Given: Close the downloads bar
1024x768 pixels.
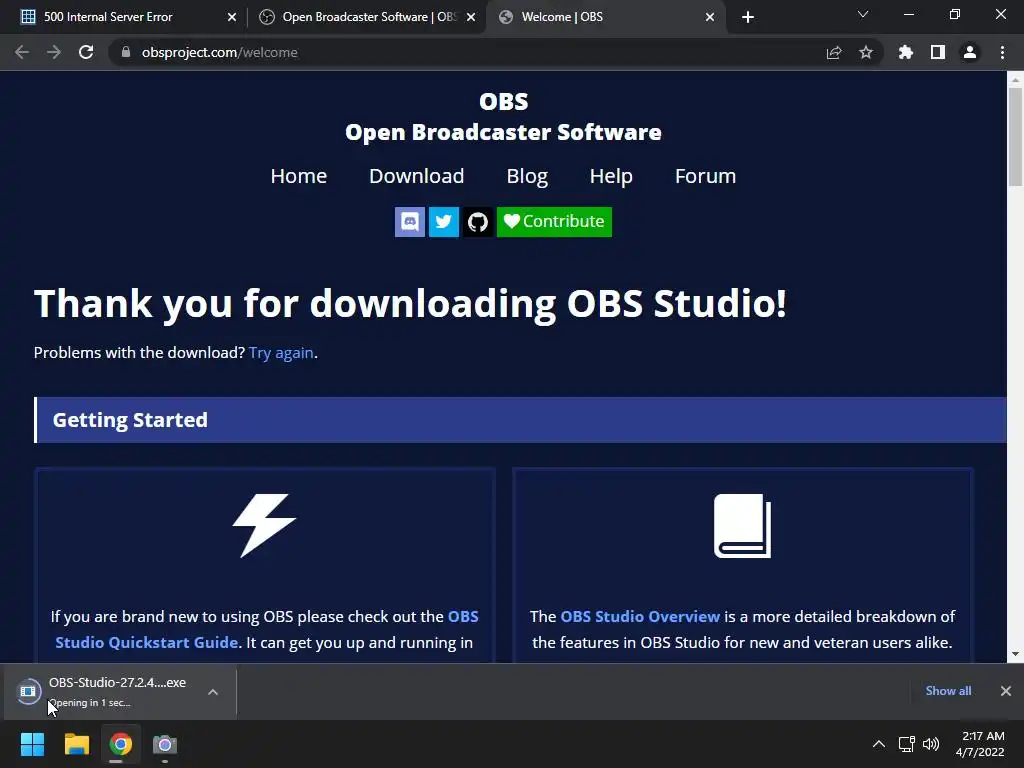Looking at the screenshot, I should (x=1006, y=691).
